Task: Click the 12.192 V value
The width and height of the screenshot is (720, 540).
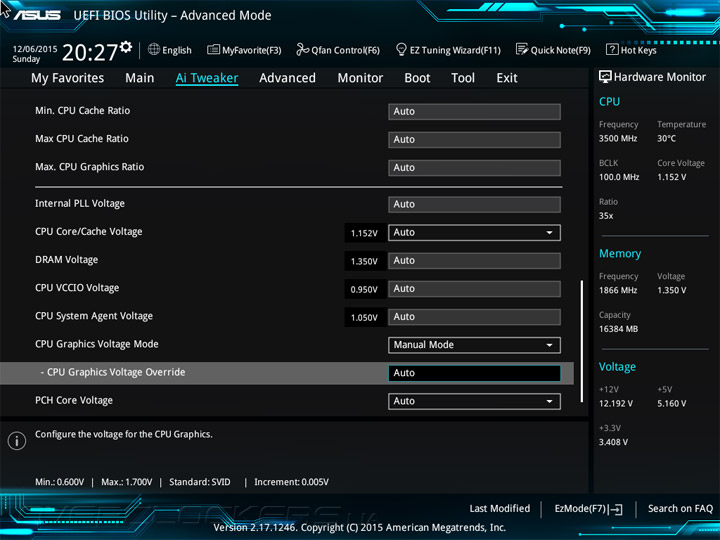Action: coord(616,403)
